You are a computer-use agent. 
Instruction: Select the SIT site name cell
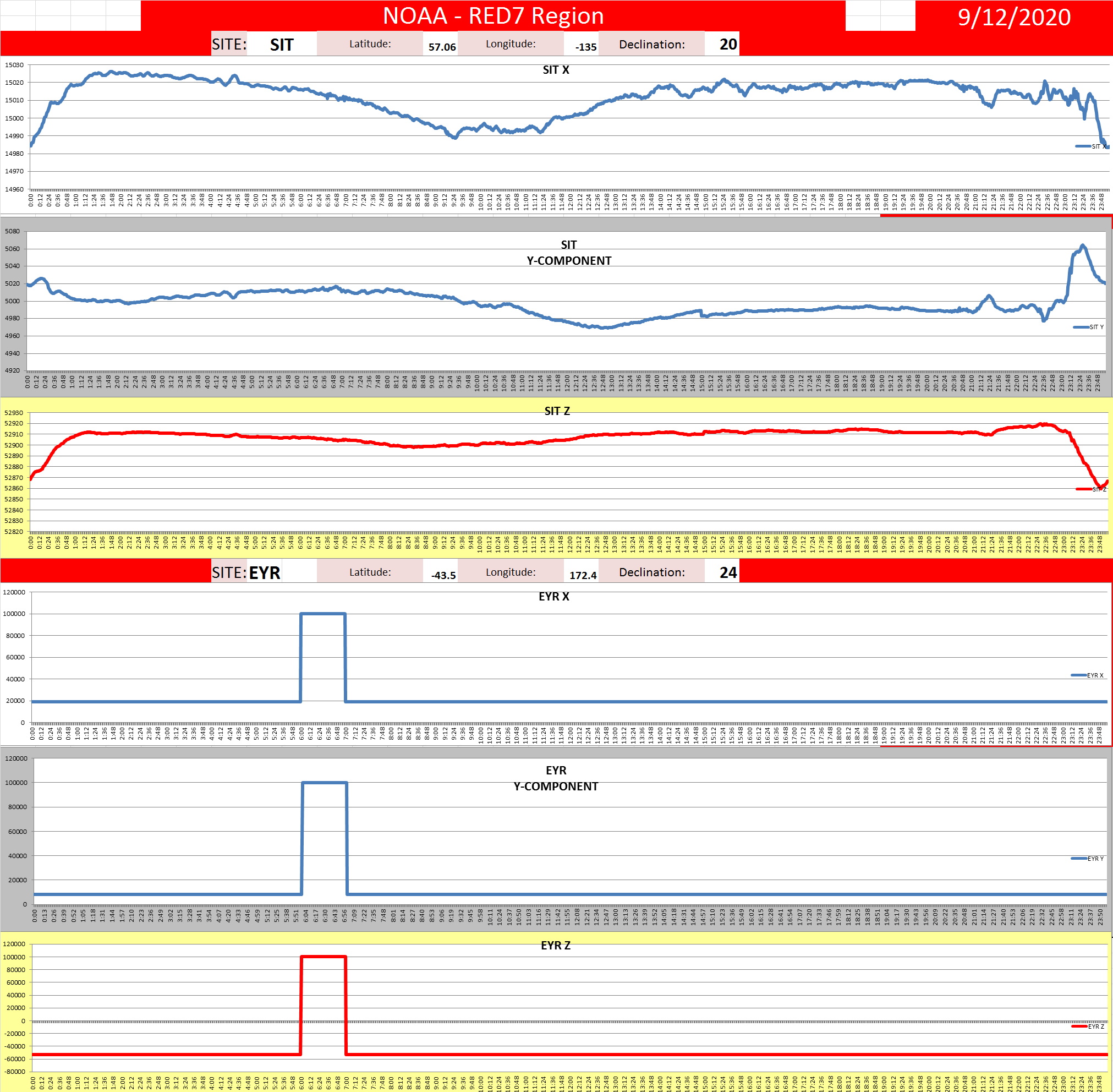tap(282, 45)
